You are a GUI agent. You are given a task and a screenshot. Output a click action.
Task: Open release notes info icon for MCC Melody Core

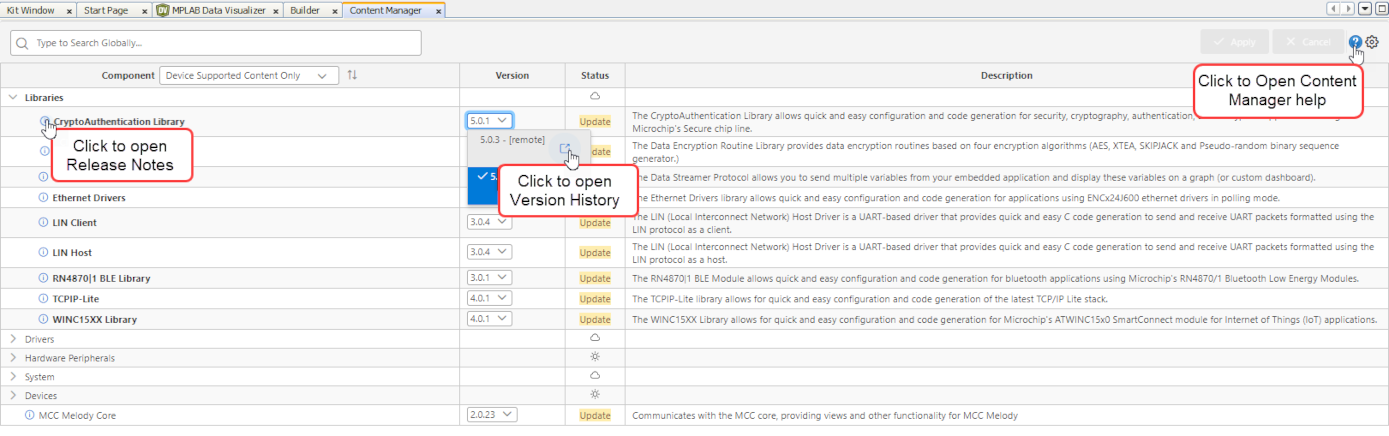coord(29,415)
